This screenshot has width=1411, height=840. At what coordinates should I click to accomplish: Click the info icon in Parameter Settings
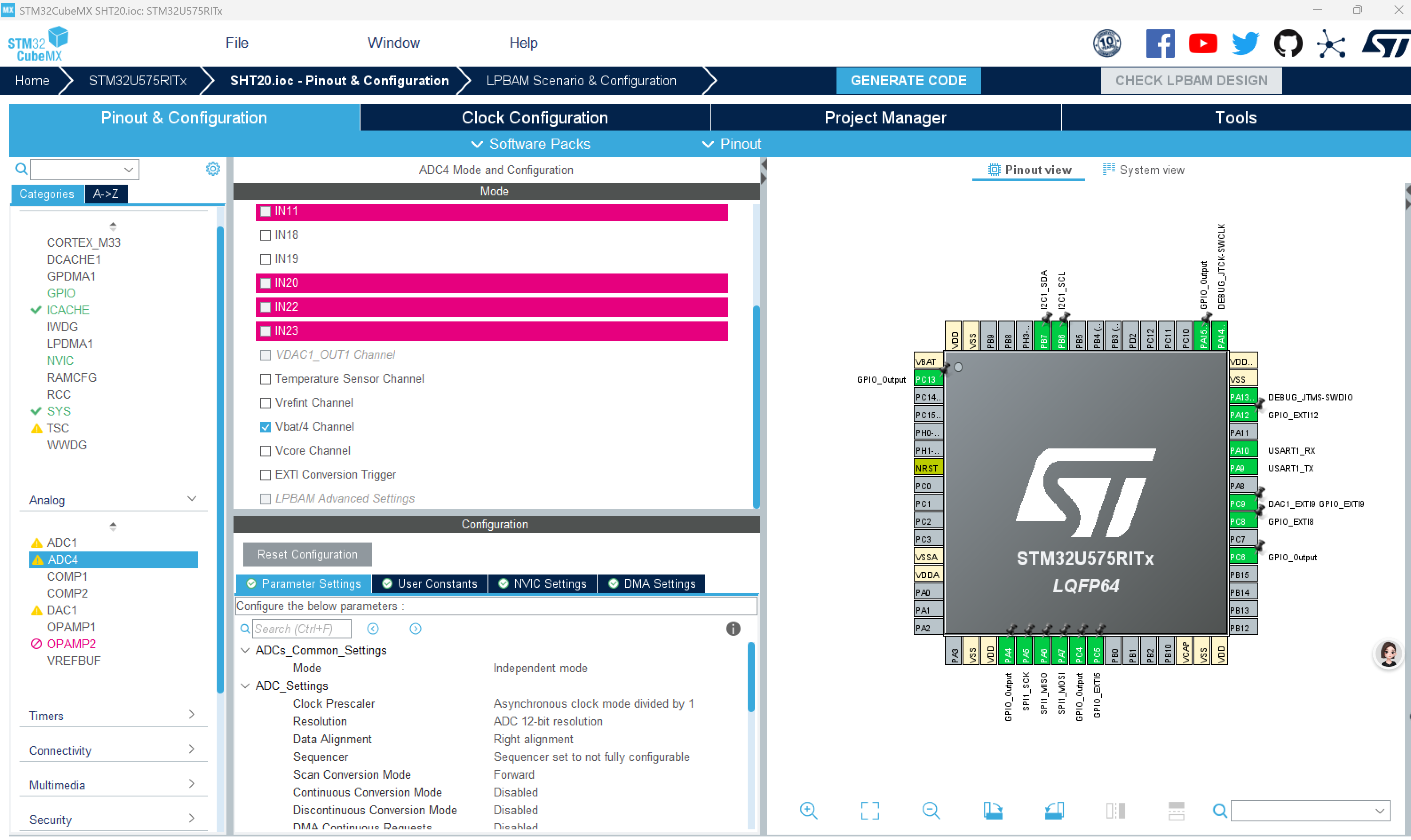[733, 628]
